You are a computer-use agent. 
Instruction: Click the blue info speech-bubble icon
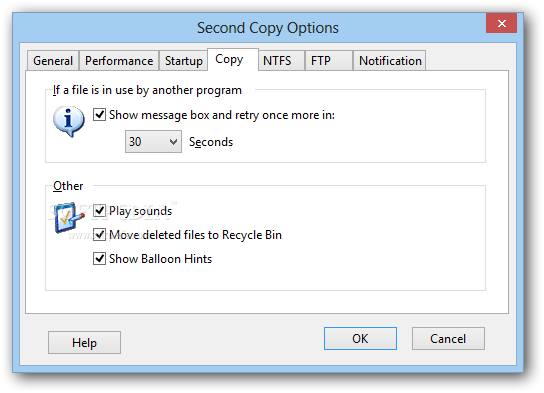(x=68, y=121)
